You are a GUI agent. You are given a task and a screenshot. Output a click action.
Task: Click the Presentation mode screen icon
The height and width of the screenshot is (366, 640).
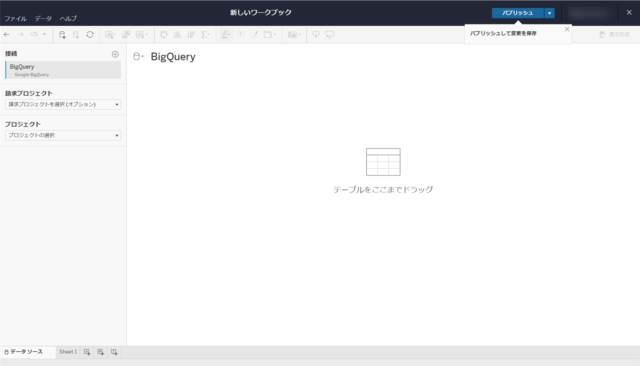point(330,35)
